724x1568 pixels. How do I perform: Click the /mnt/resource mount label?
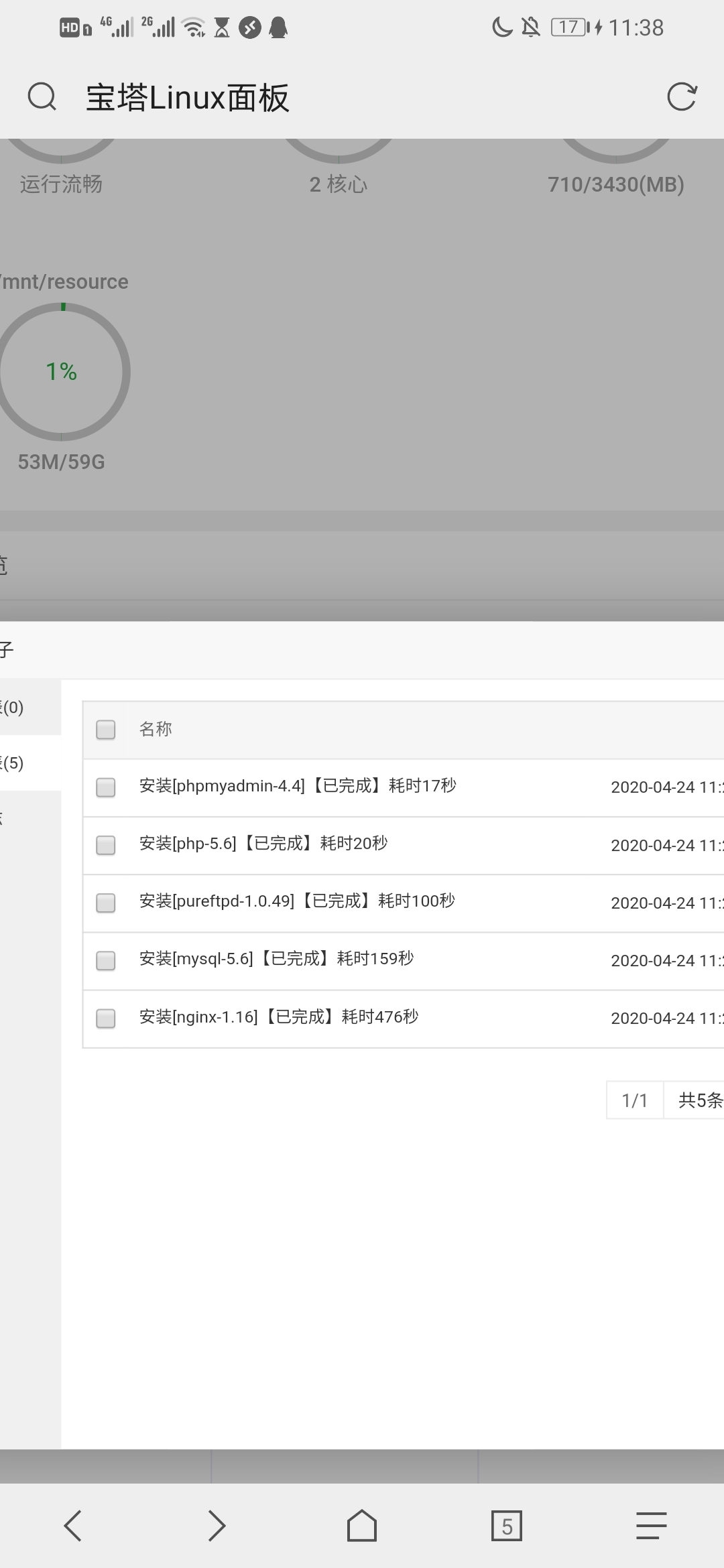coord(64,281)
